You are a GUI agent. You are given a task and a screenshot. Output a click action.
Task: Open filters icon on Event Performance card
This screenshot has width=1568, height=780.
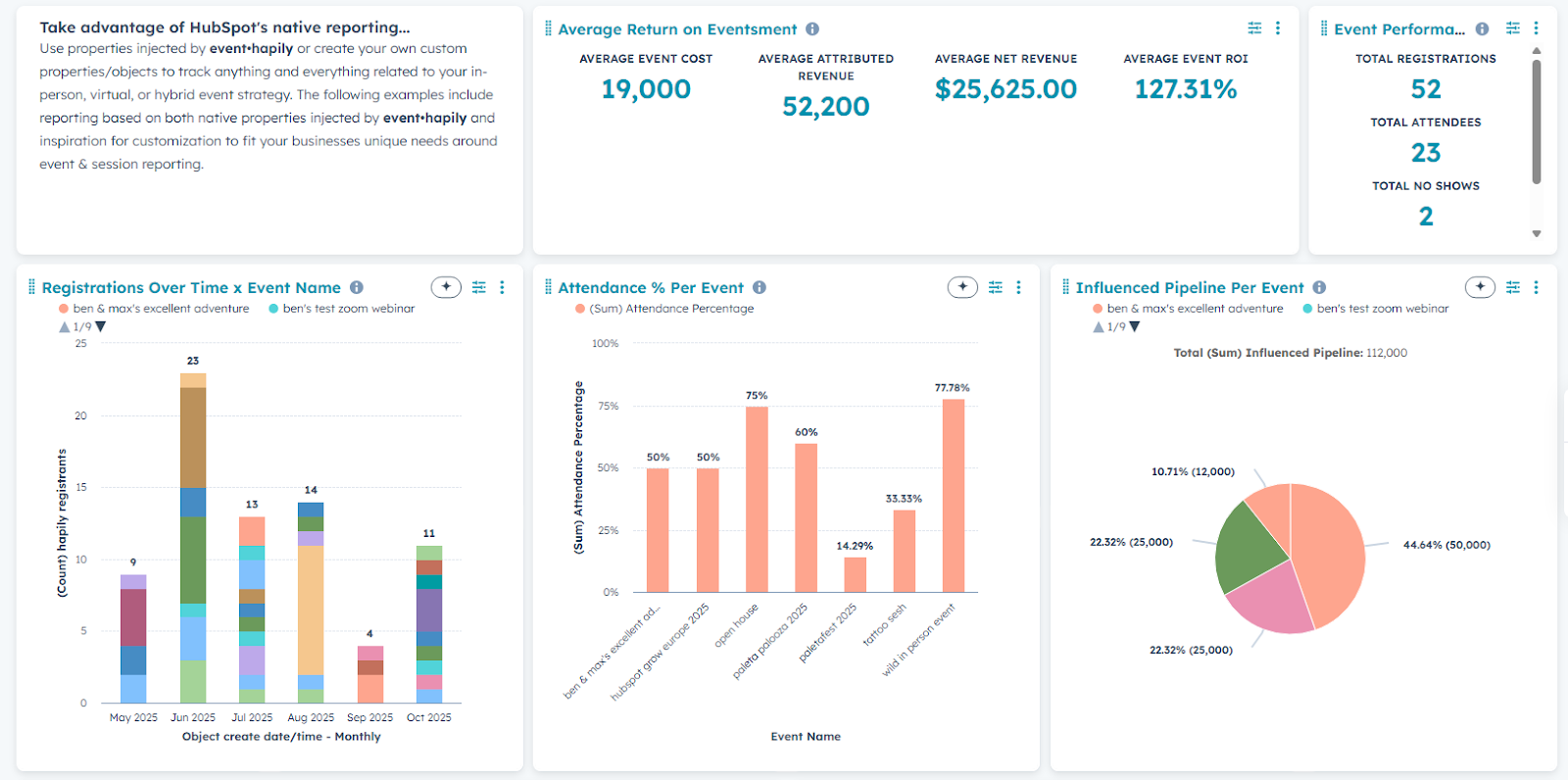tap(1513, 28)
